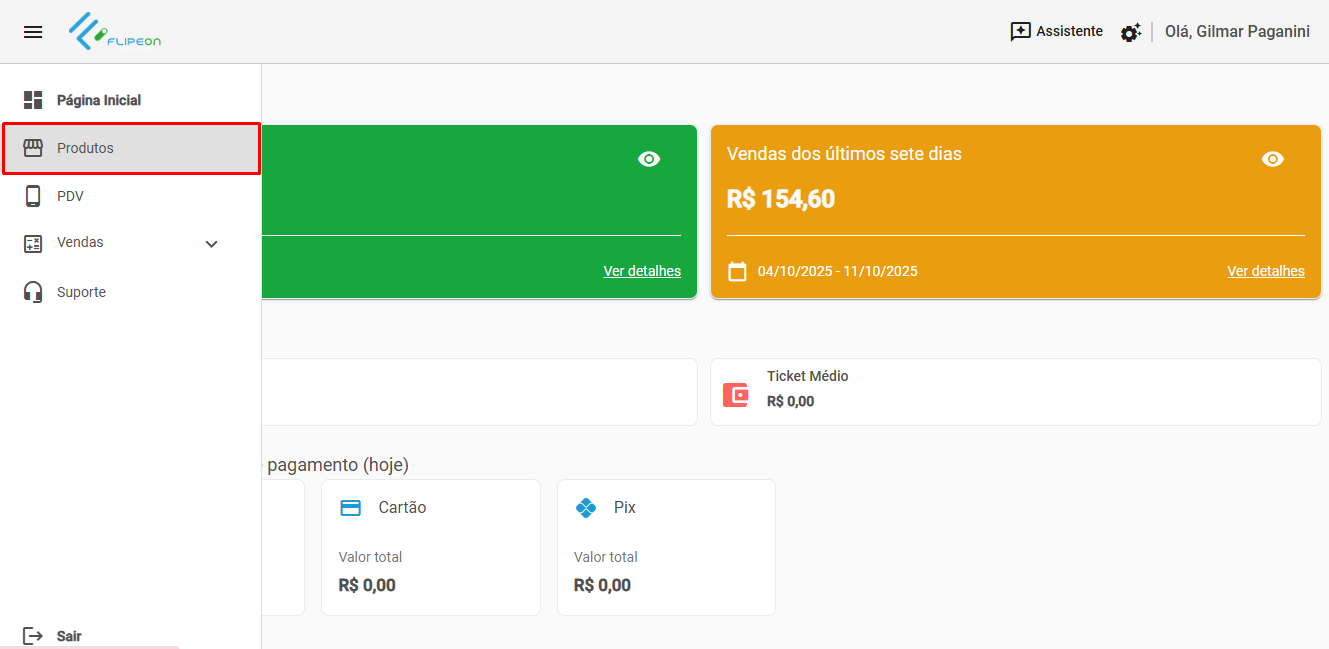This screenshot has width=1329, height=649.
Task: Expand the Vendas submenu chevron
Action: click(211, 244)
